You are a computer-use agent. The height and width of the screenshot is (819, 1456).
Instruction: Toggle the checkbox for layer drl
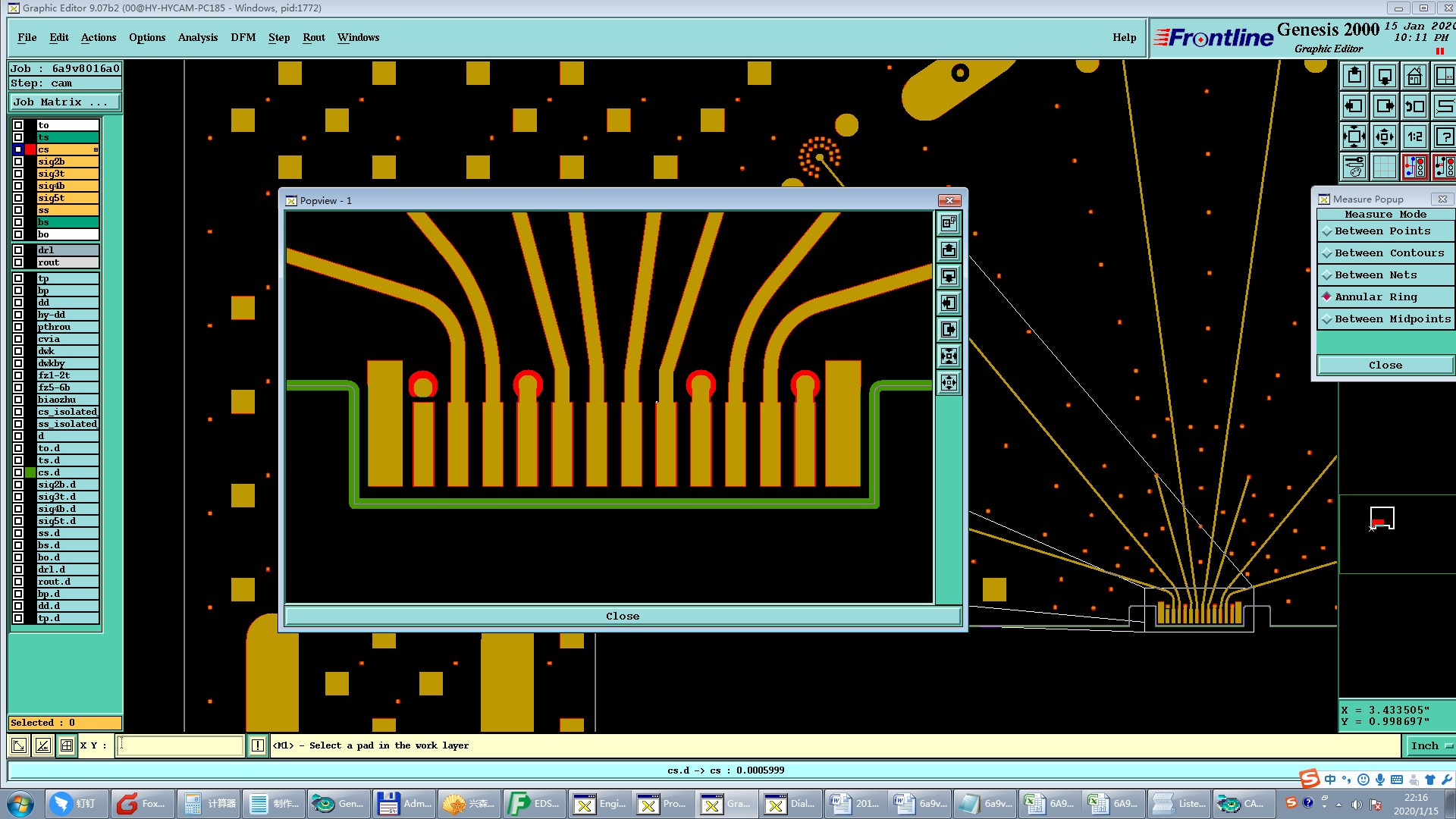click(18, 250)
